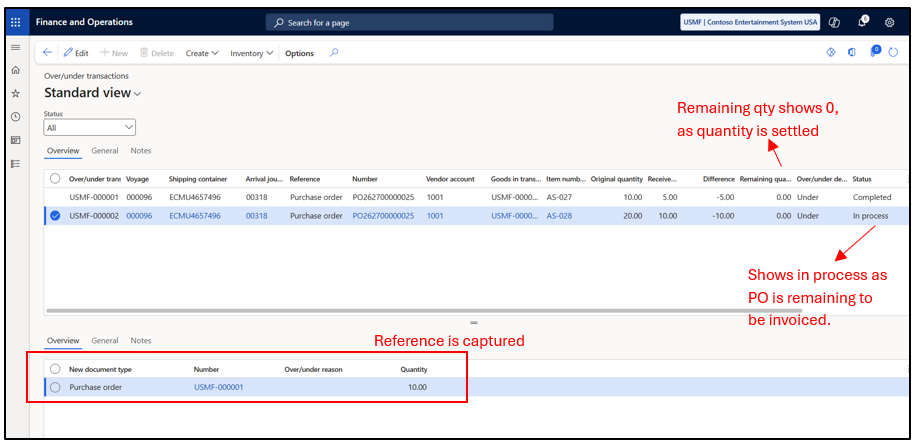Open the notifications bell icon
This screenshot has height=441, width=915.
862,22
